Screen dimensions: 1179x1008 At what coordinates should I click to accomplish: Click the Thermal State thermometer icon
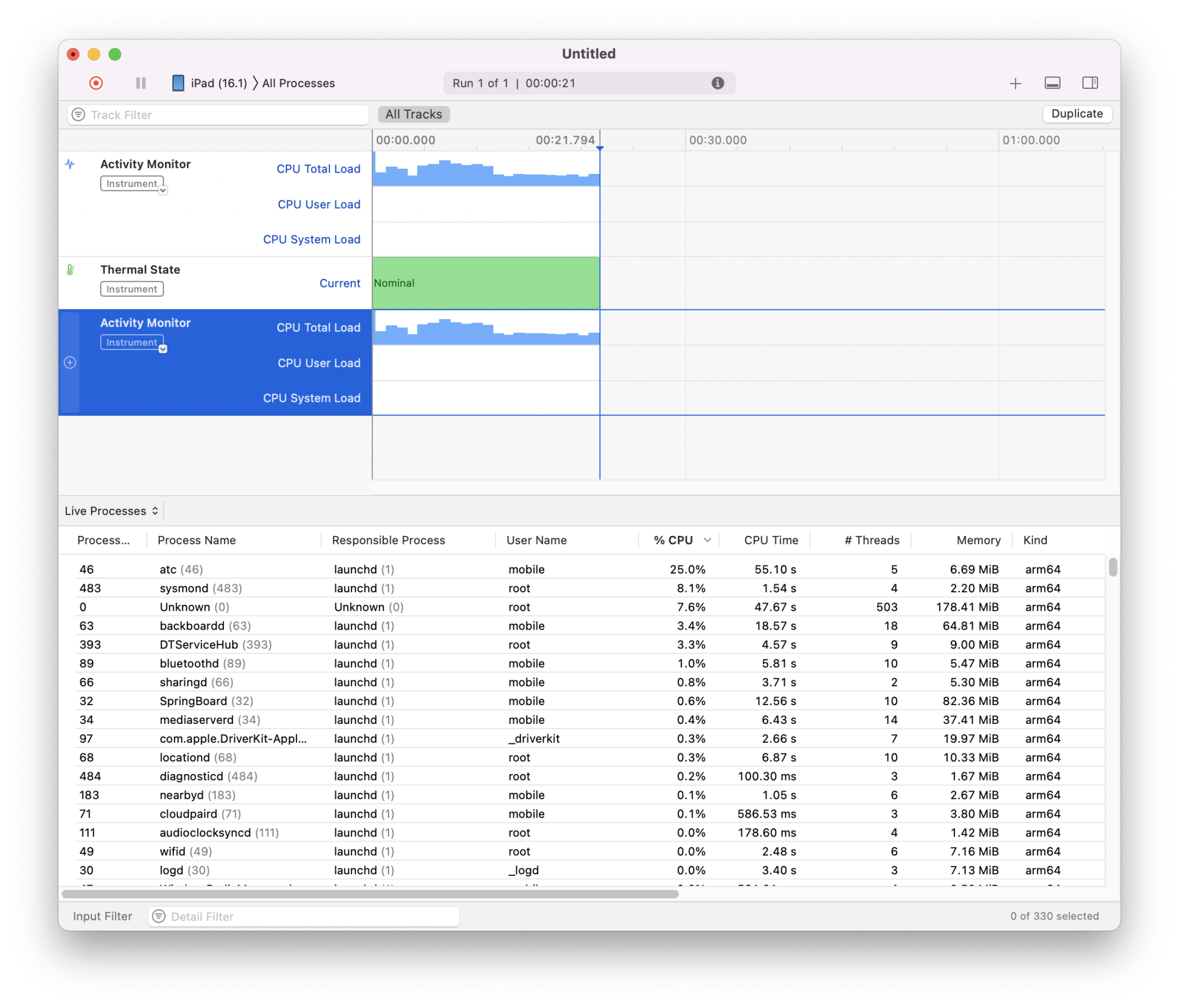70,270
